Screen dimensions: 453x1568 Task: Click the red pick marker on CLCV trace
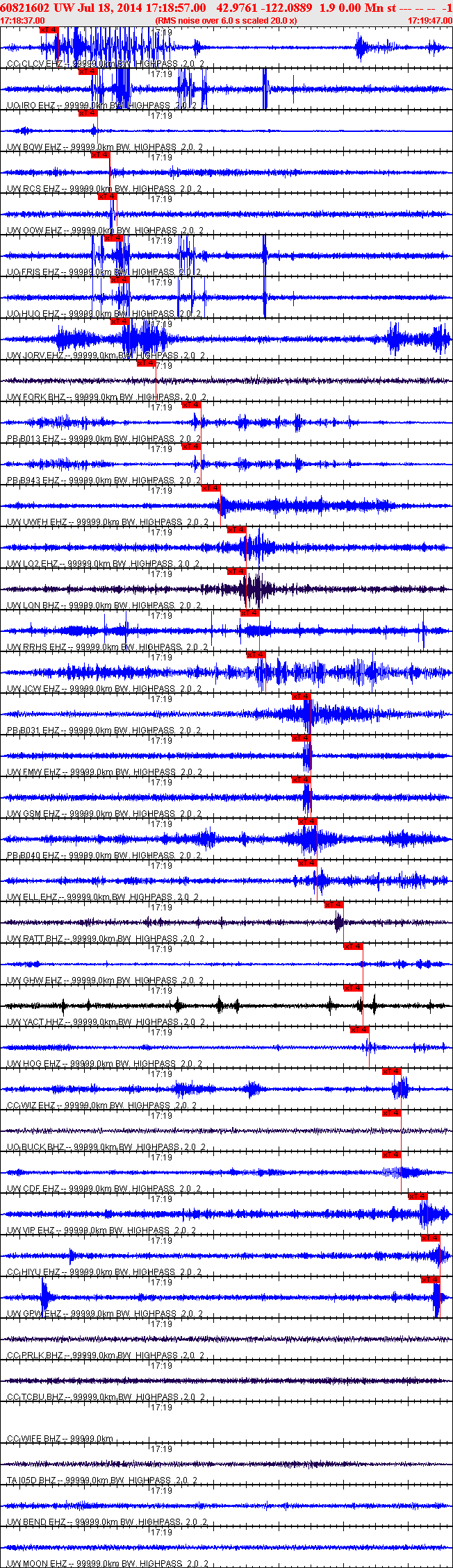tap(49, 30)
